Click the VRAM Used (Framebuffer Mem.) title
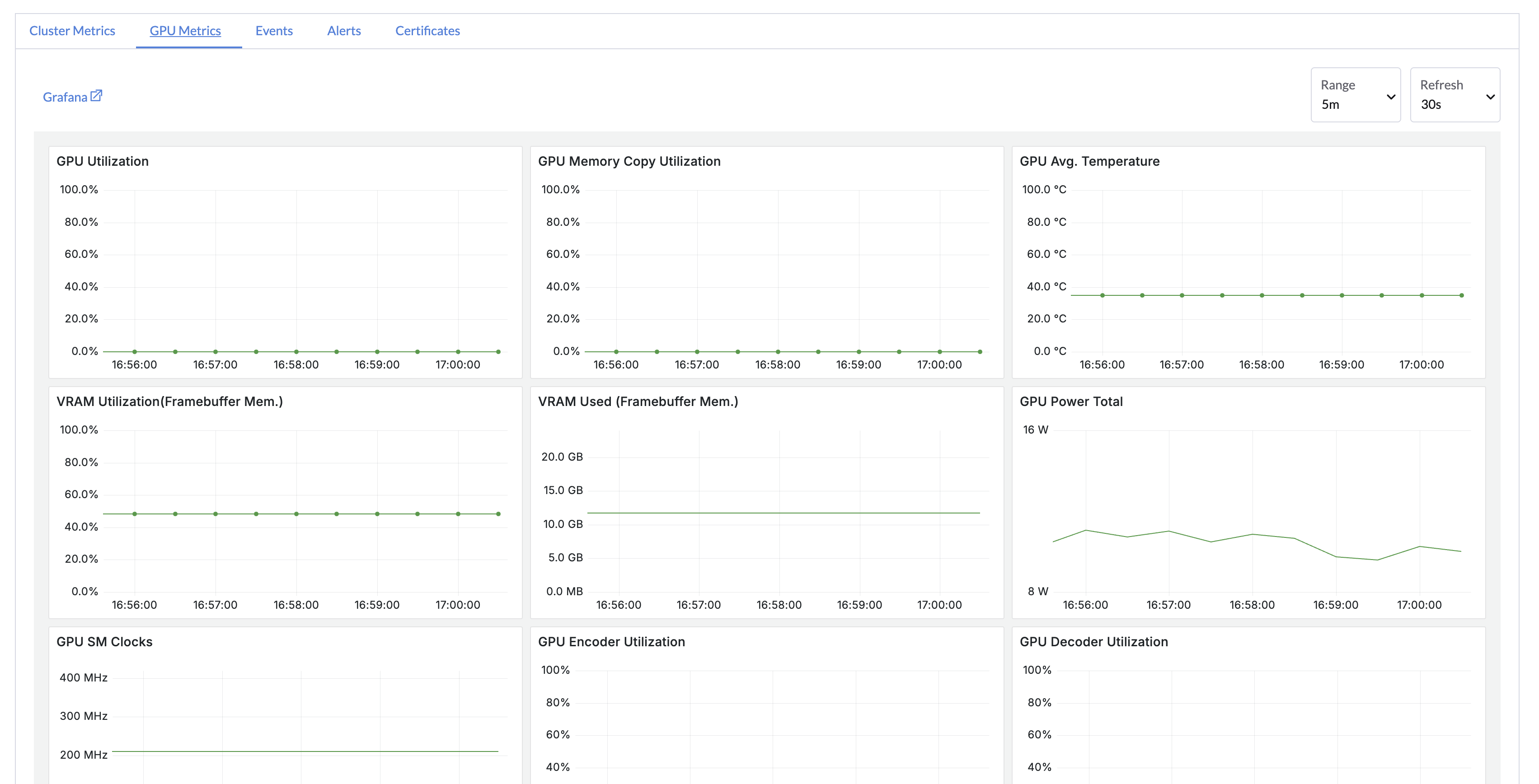1539x784 pixels. pos(638,401)
